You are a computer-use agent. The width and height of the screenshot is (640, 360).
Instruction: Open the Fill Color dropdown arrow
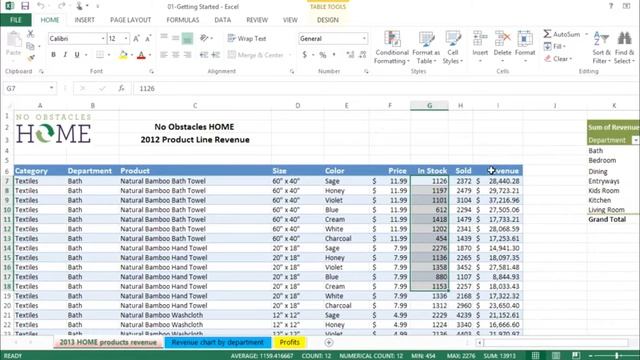(x=132, y=55)
